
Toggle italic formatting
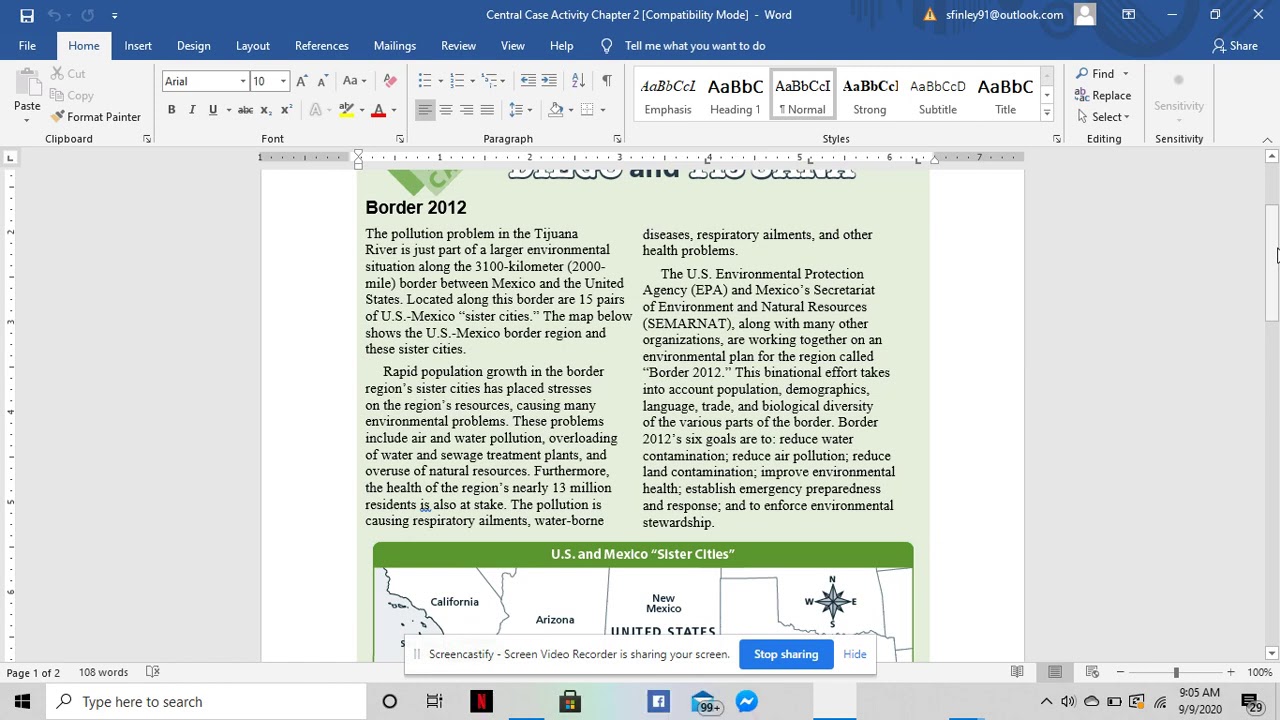[191, 110]
